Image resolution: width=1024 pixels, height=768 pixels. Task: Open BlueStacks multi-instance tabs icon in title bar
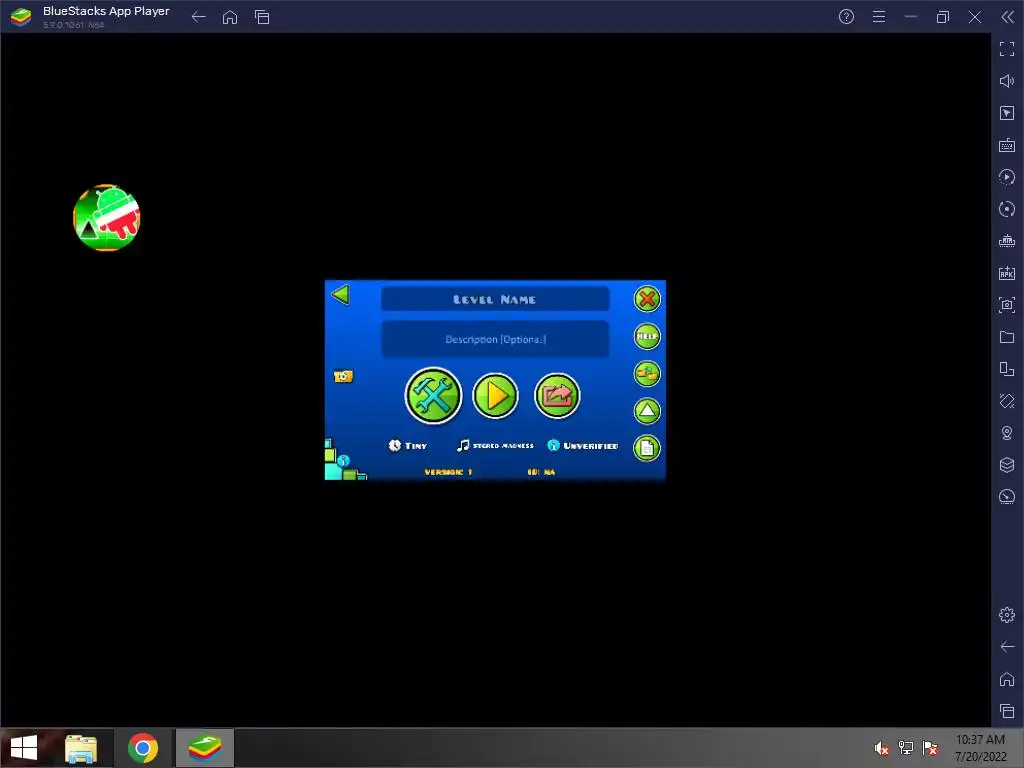click(262, 17)
